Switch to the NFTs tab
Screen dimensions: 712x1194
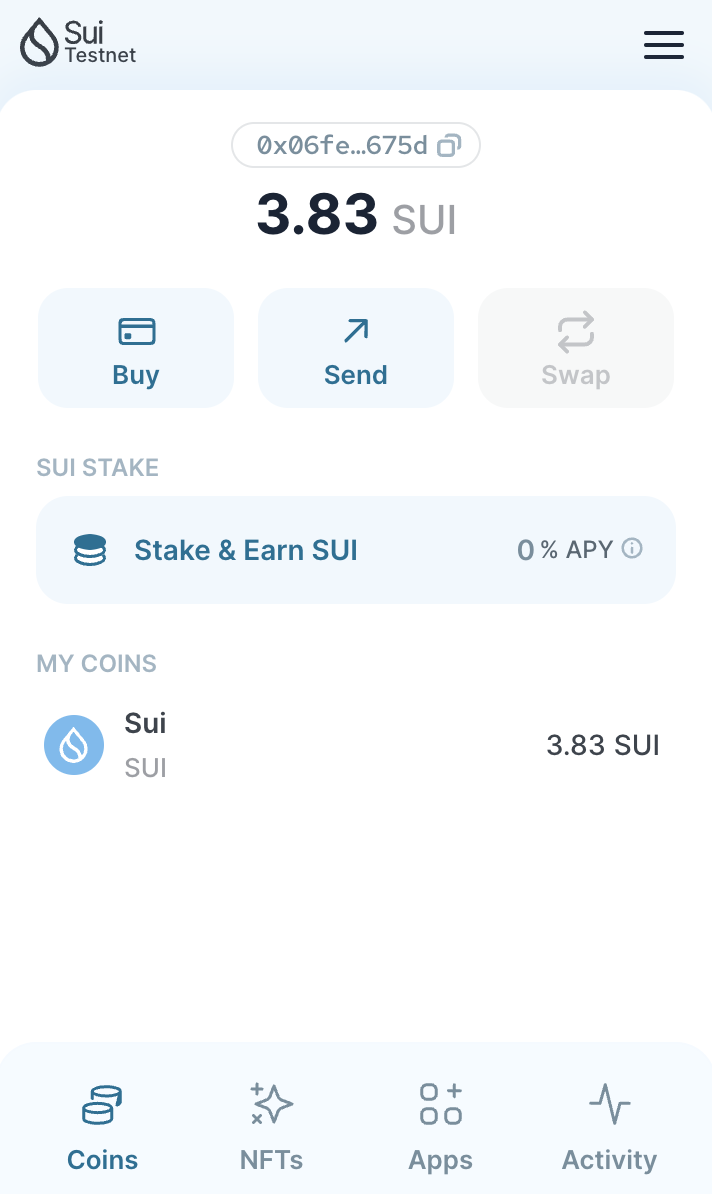[270, 1128]
